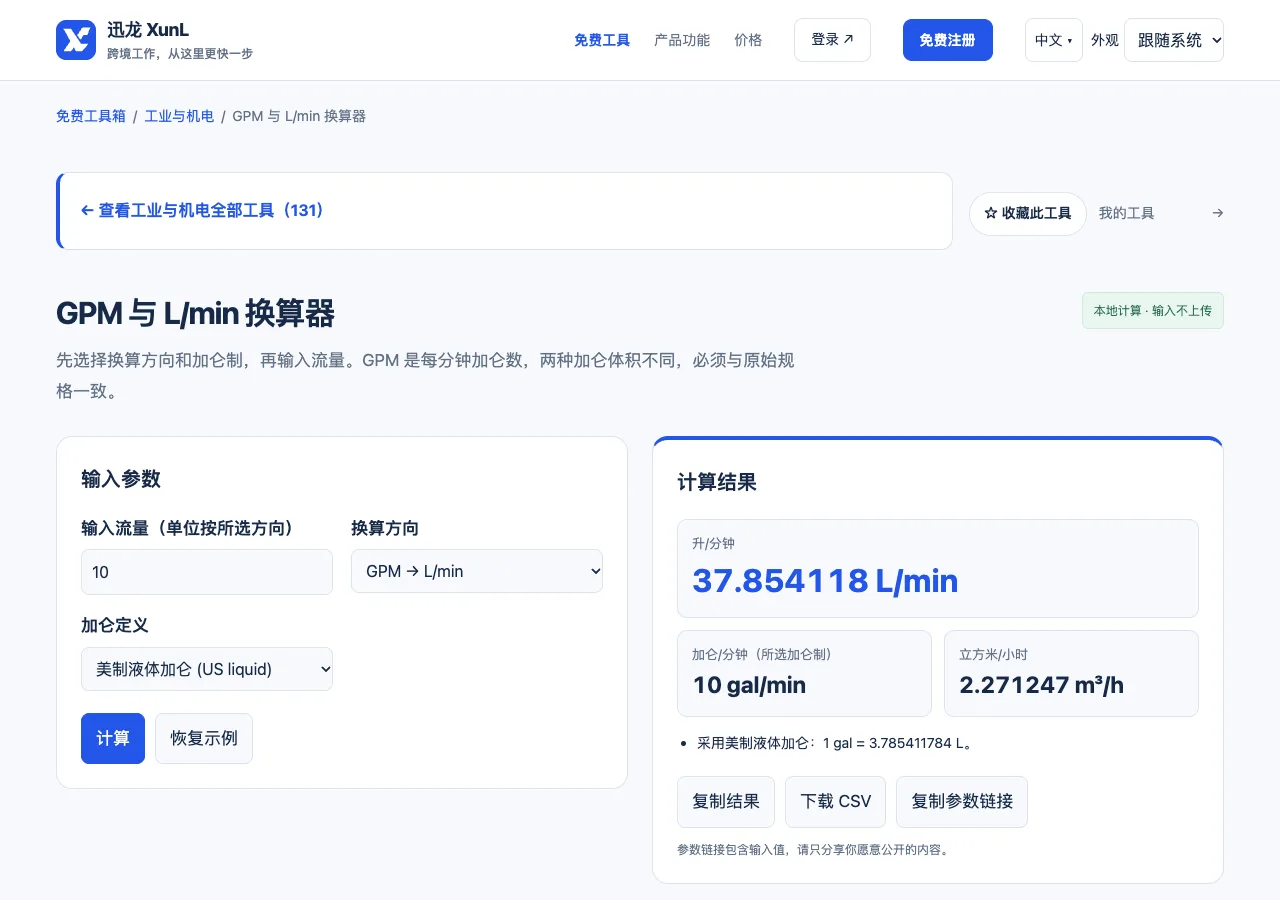Click the 恢复示例 button
The image size is (1280, 900).
click(204, 738)
